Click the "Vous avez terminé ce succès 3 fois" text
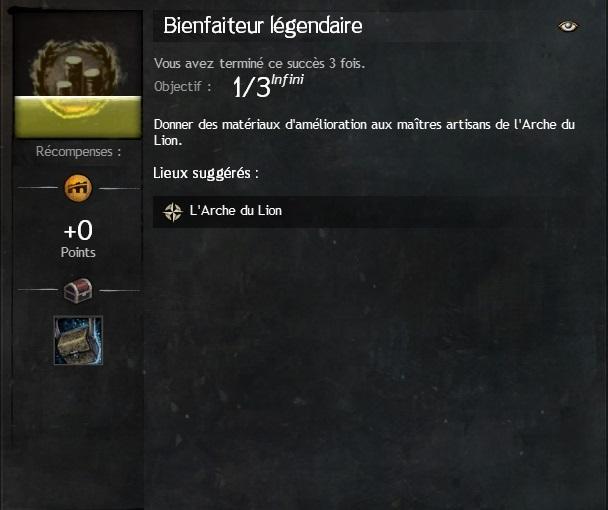Image resolution: width=608 pixels, height=510 pixels. 259,63
